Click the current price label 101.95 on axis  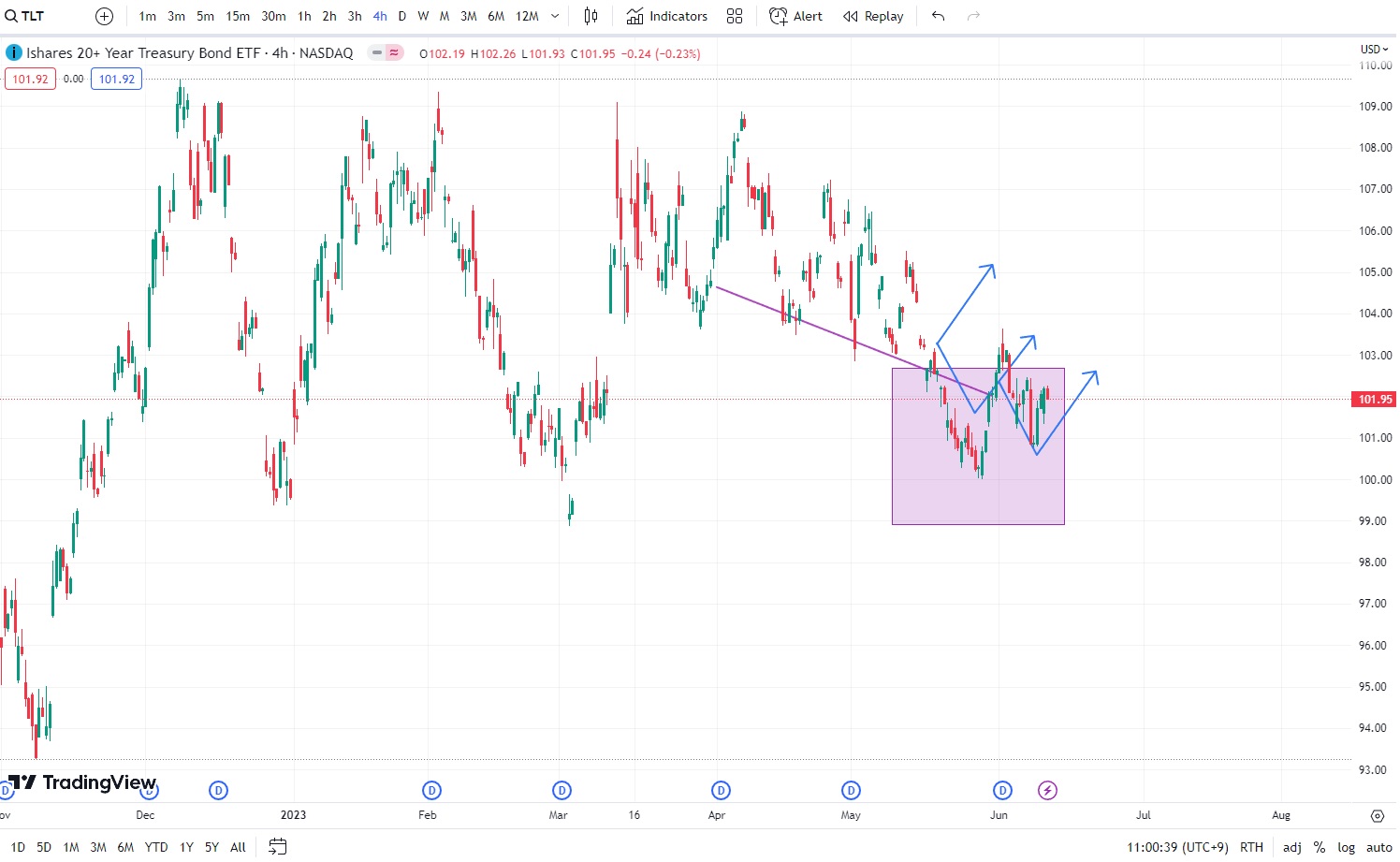[x=1375, y=400]
